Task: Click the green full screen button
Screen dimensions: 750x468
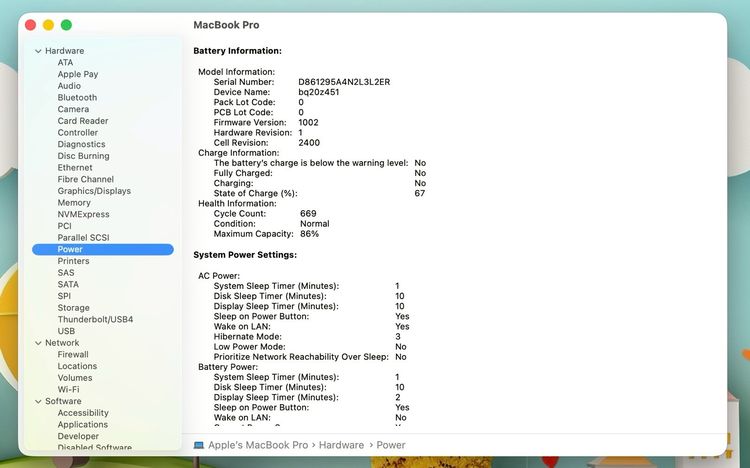Action: point(66,25)
